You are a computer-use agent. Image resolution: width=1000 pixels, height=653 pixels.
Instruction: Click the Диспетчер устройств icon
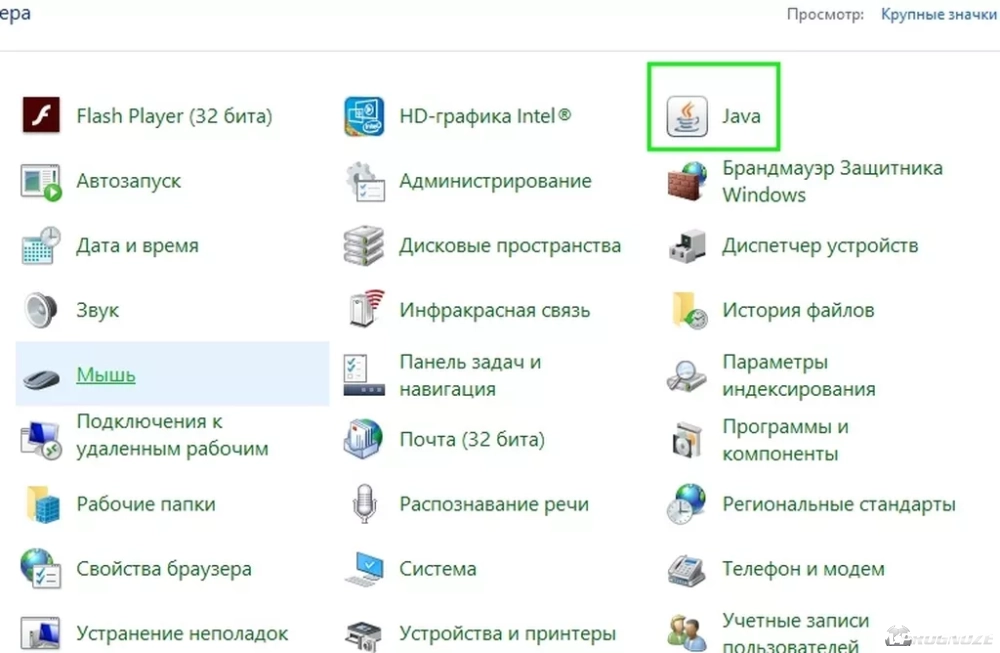[687, 246]
